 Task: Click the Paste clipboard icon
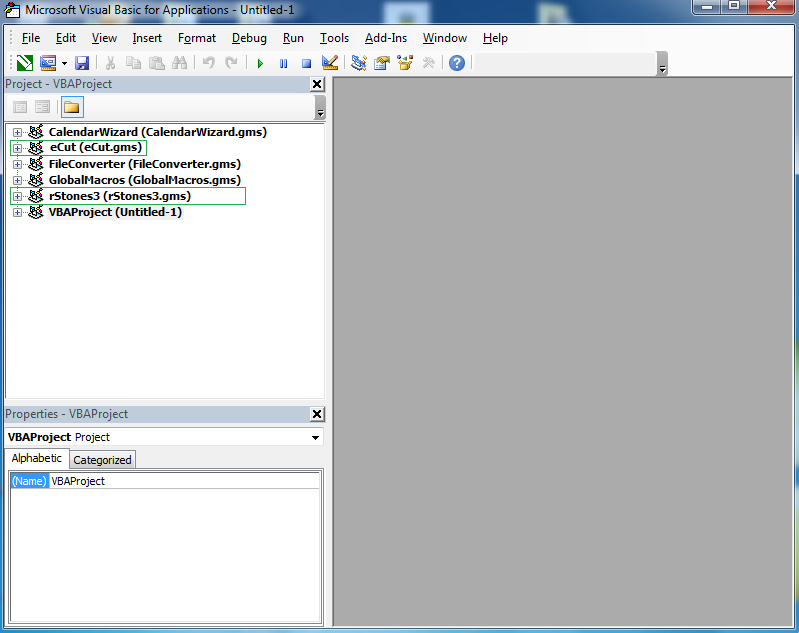(156, 63)
